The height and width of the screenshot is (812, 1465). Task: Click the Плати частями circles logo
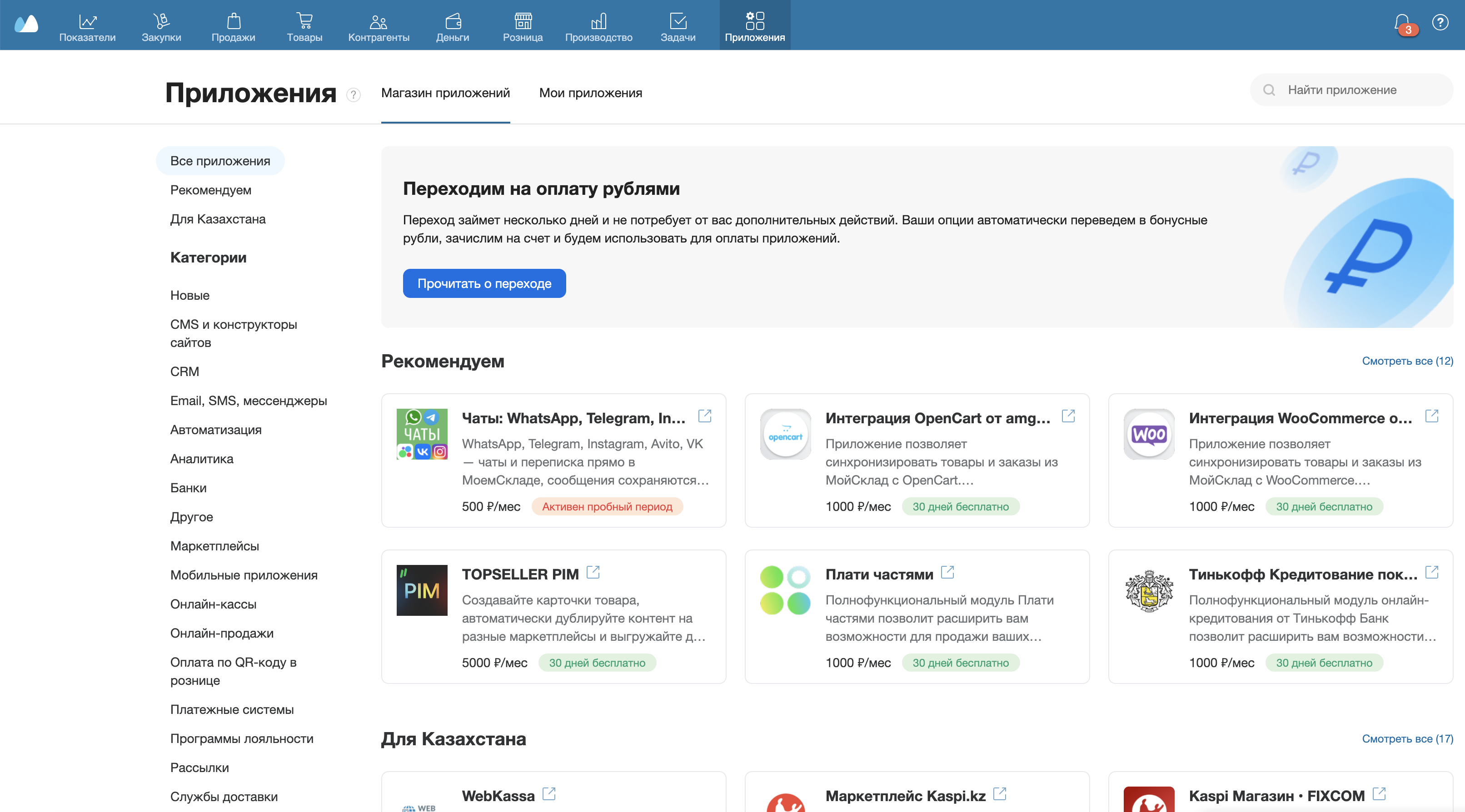(785, 590)
